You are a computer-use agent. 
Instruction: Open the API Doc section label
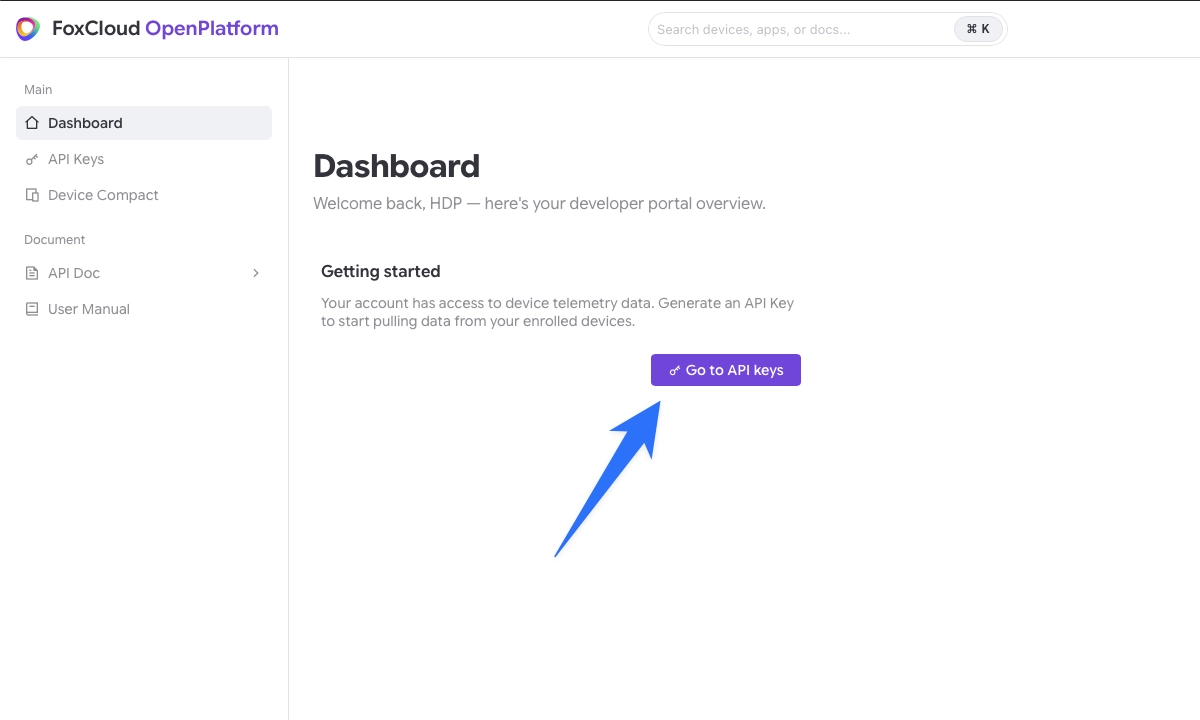point(74,273)
